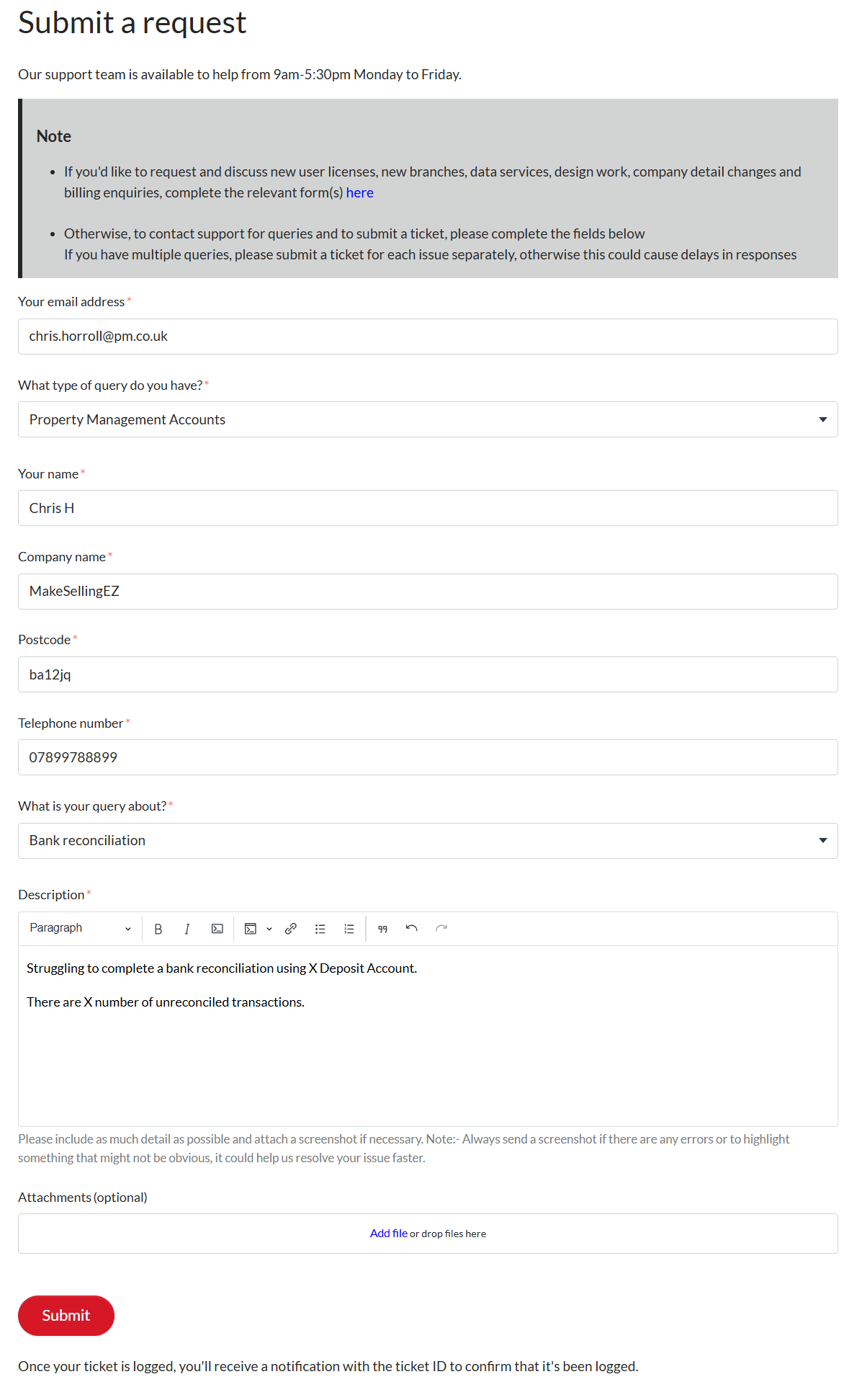Redo the last edit in the description
862x1400 pixels.
pos(441,928)
